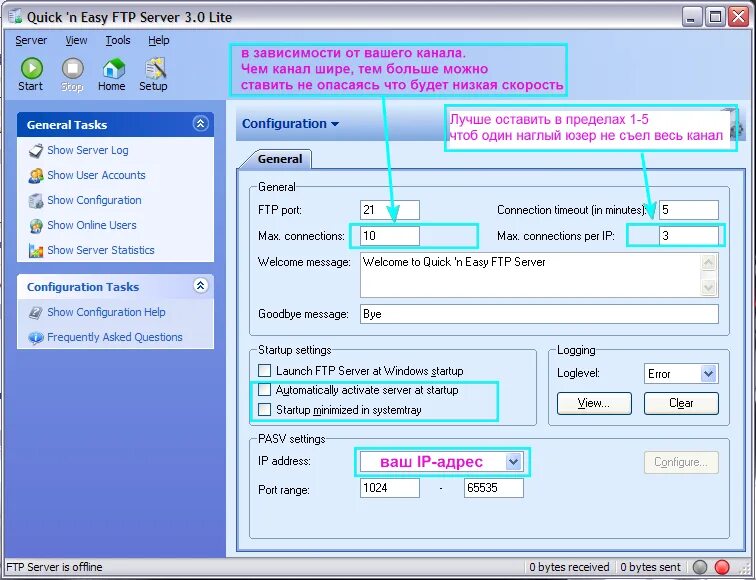The height and width of the screenshot is (580, 756).
Task: Click the Show User Accounts icon
Action: (x=36, y=175)
